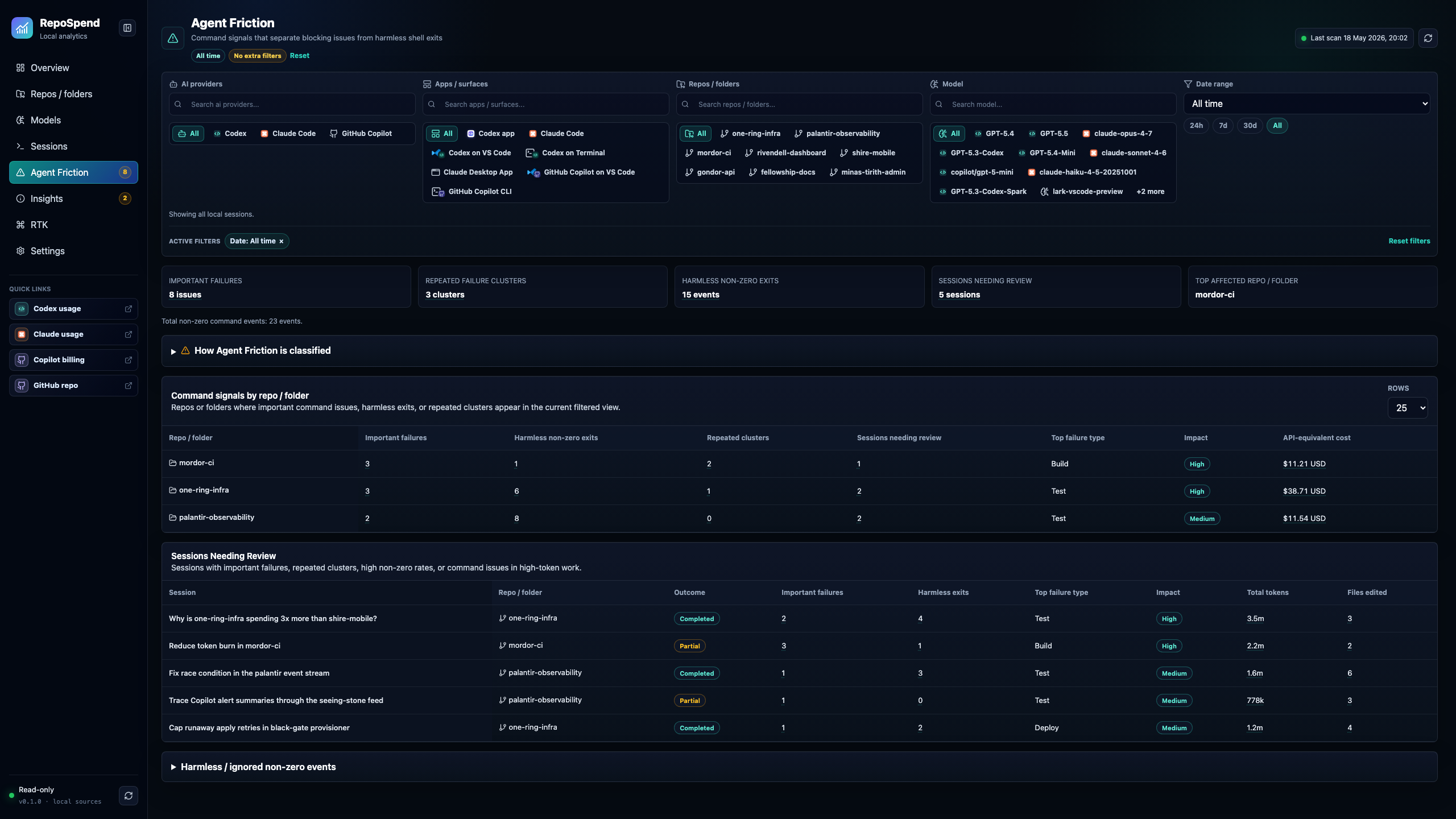Open session Reduce token burn in mordor-ci

[x=225, y=646]
